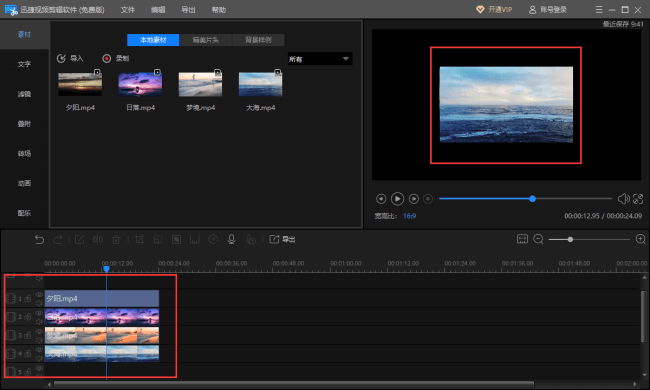Open the 配乐 sidebar panel
Image resolution: width=650 pixels, height=390 pixels.
click(24, 213)
